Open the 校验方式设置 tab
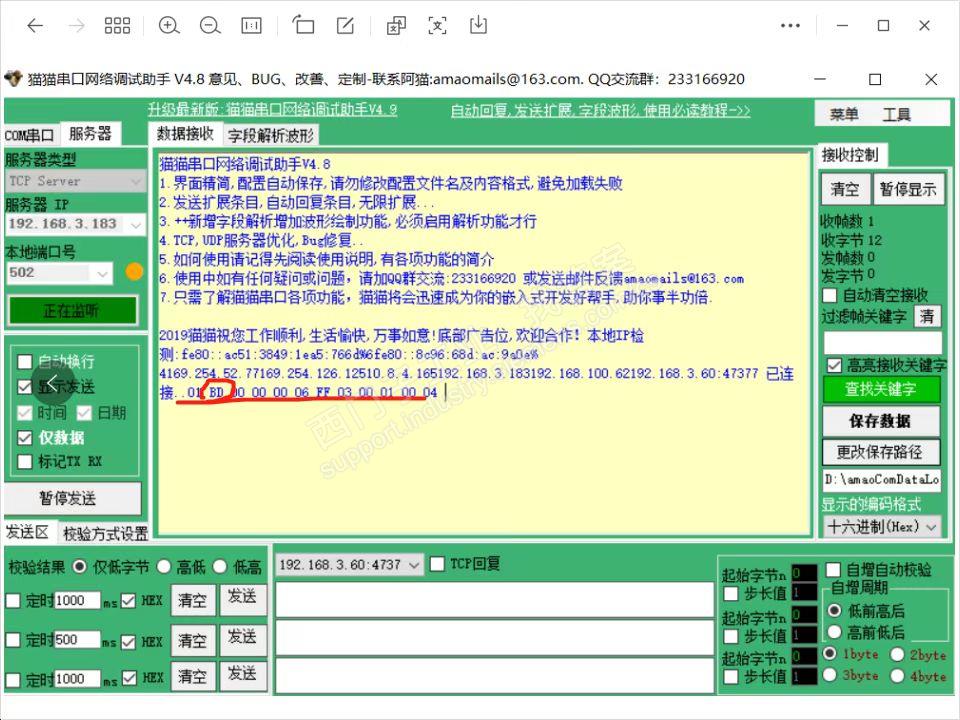Screen dimensions: 960x720 (x=105, y=534)
